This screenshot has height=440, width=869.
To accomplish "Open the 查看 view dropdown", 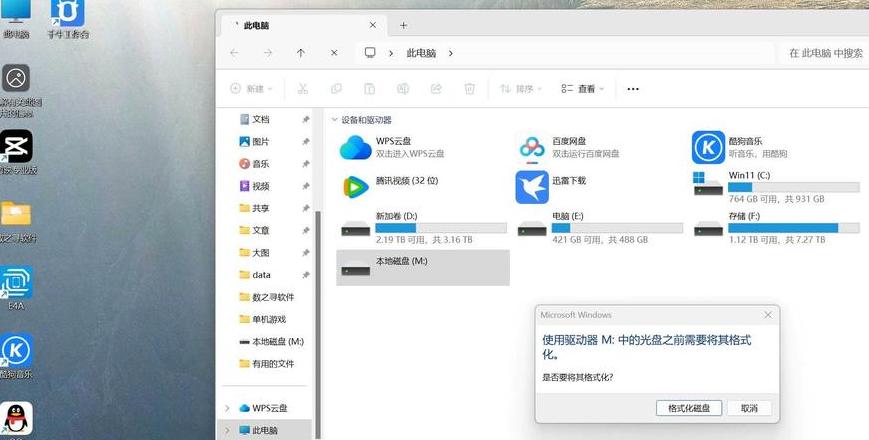I will [582, 89].
